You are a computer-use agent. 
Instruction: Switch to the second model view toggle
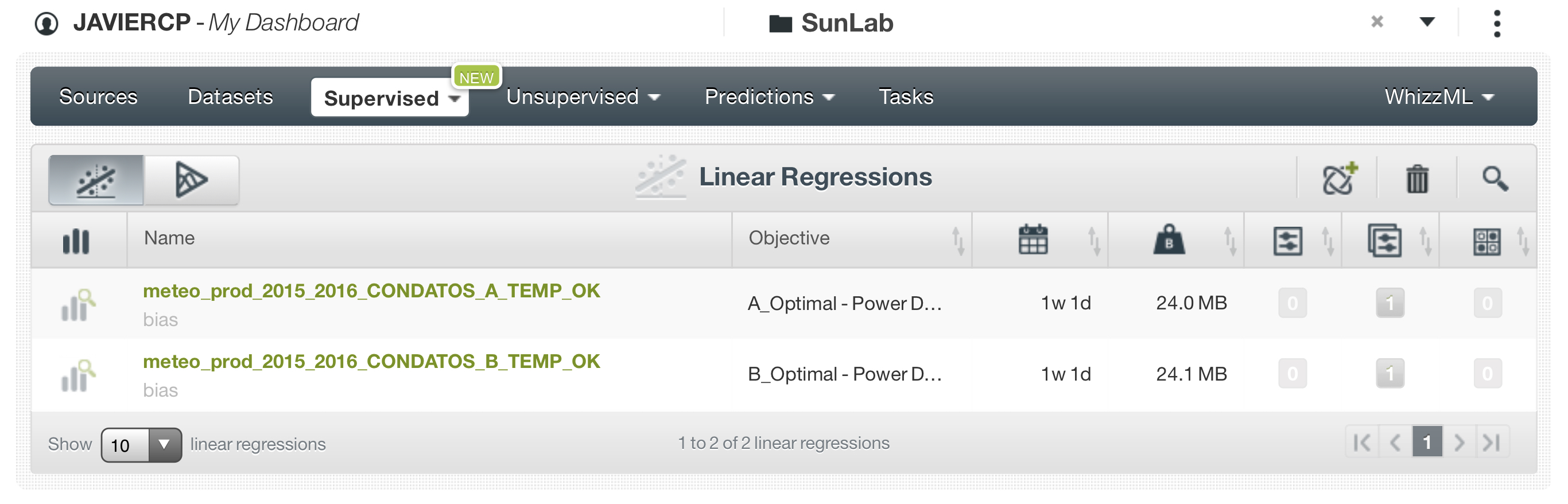(191, 180)
